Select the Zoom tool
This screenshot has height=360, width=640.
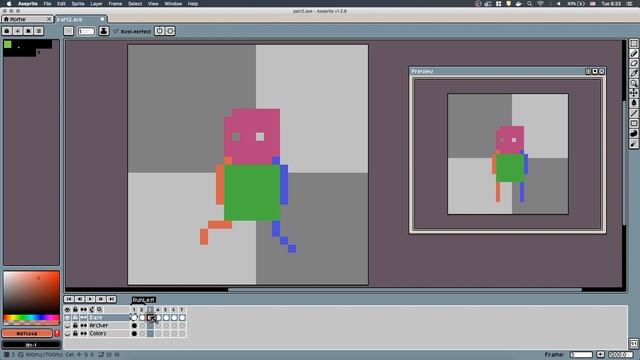point(633,83)
